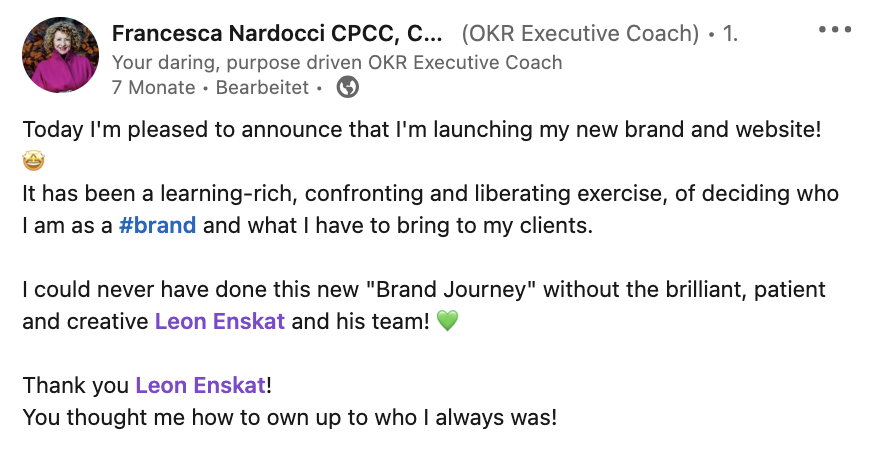
Task: Click the 'Bearbeitet' edited label
Action: coord(262,87)
